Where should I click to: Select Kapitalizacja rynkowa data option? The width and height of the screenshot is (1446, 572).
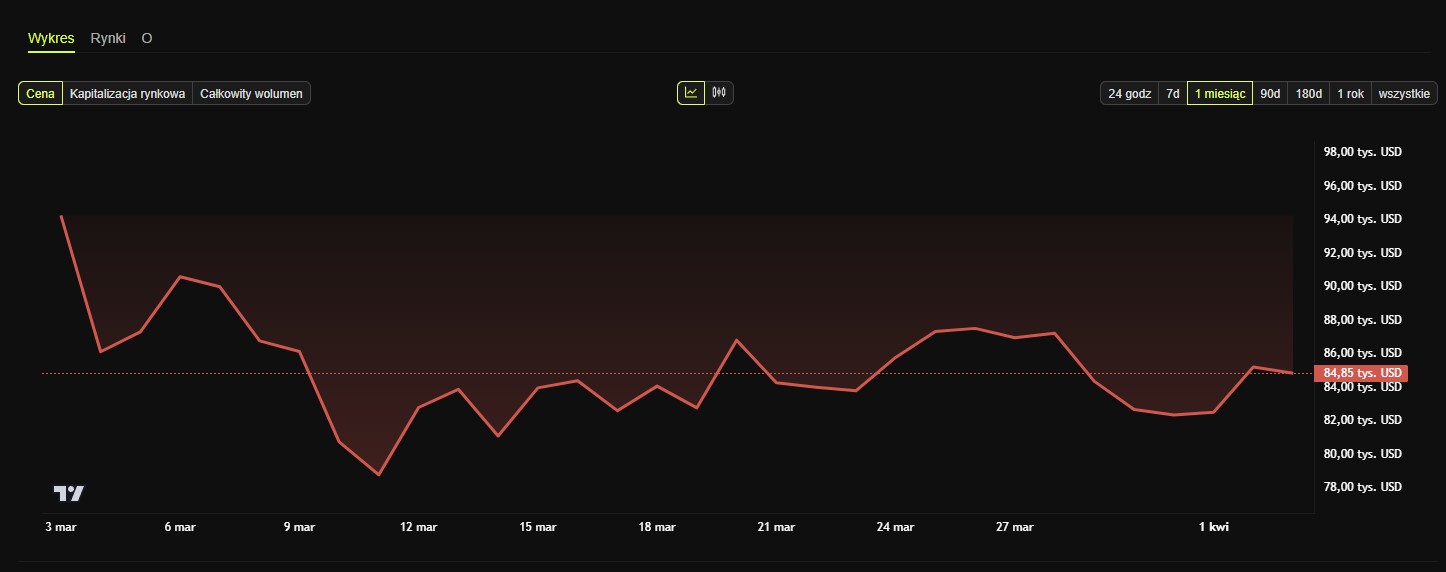pyautogui.click(x=127, y=93)
